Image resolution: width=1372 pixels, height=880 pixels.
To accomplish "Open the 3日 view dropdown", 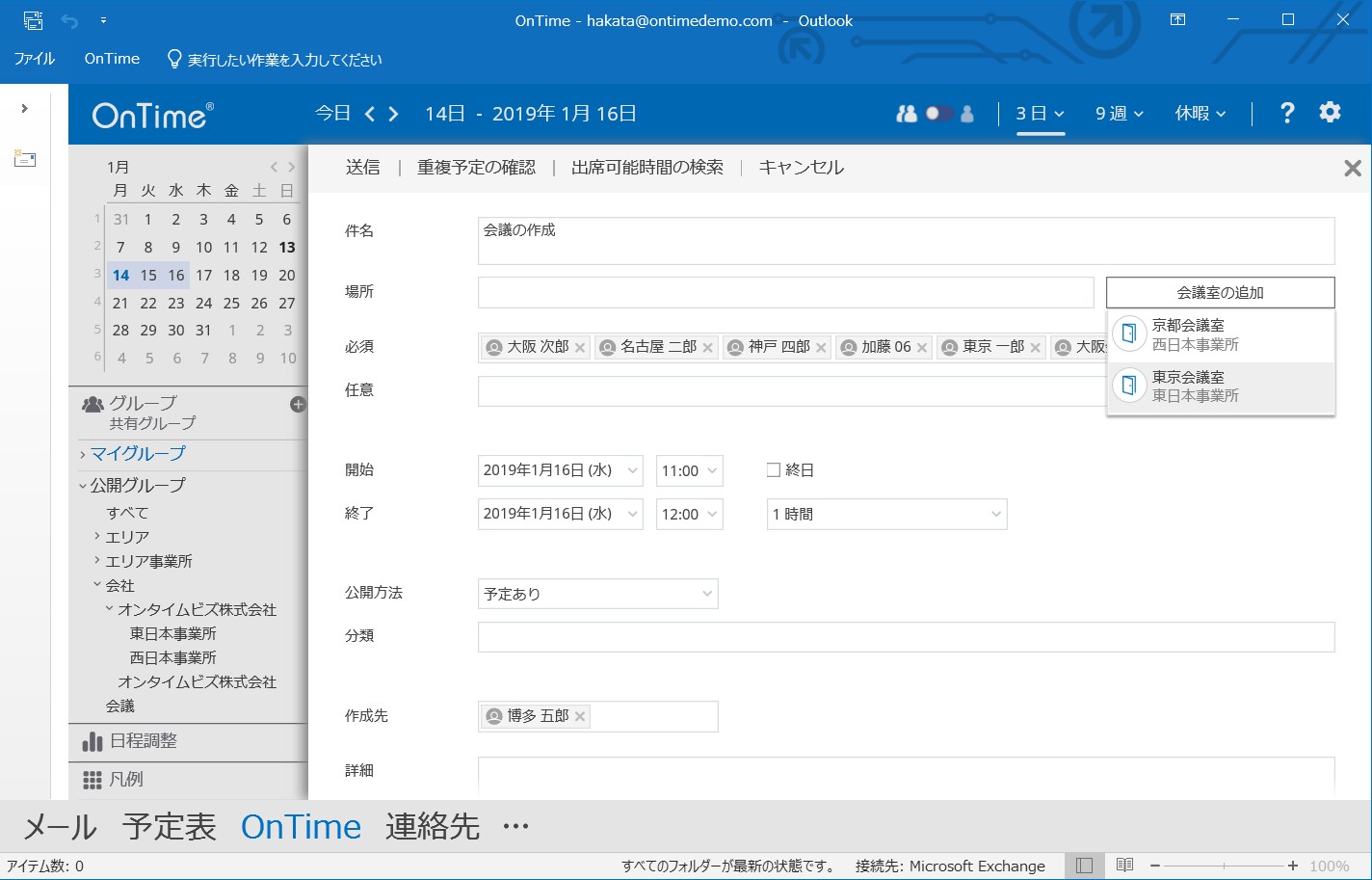I will [1040, 112].
